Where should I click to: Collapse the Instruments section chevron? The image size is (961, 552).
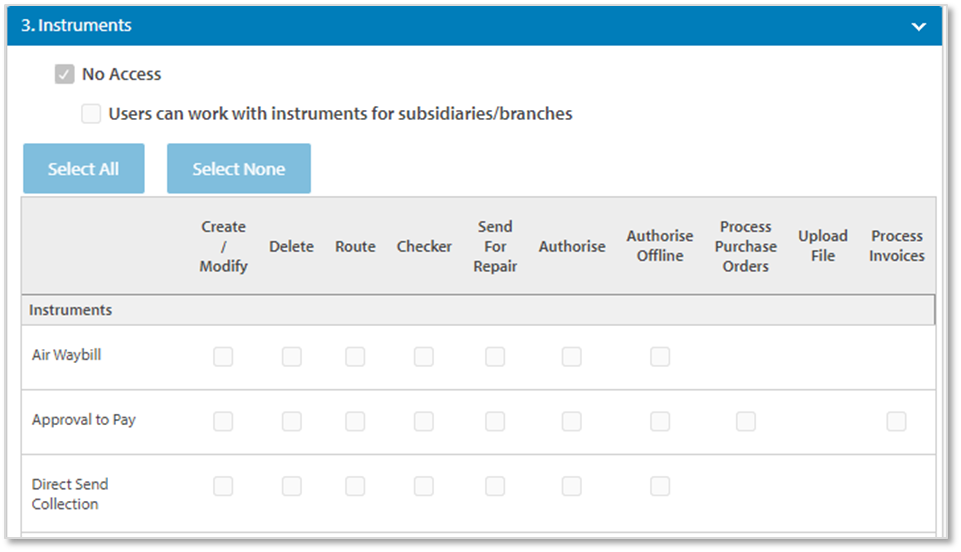pyautogui.click(x=919, y=27)
